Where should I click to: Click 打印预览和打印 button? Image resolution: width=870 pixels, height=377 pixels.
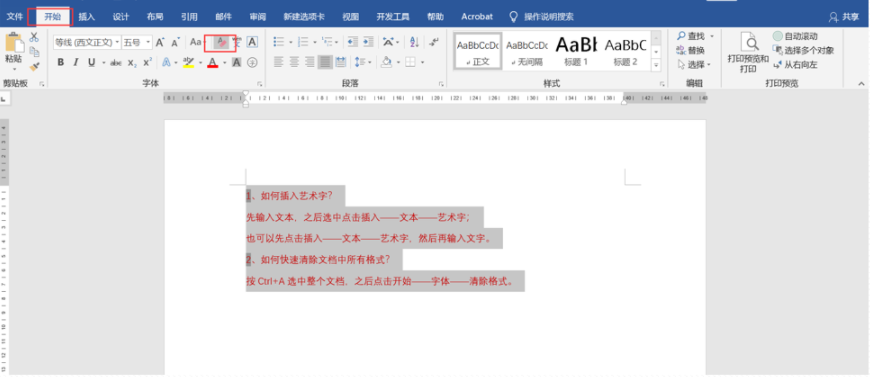(748, 53)
